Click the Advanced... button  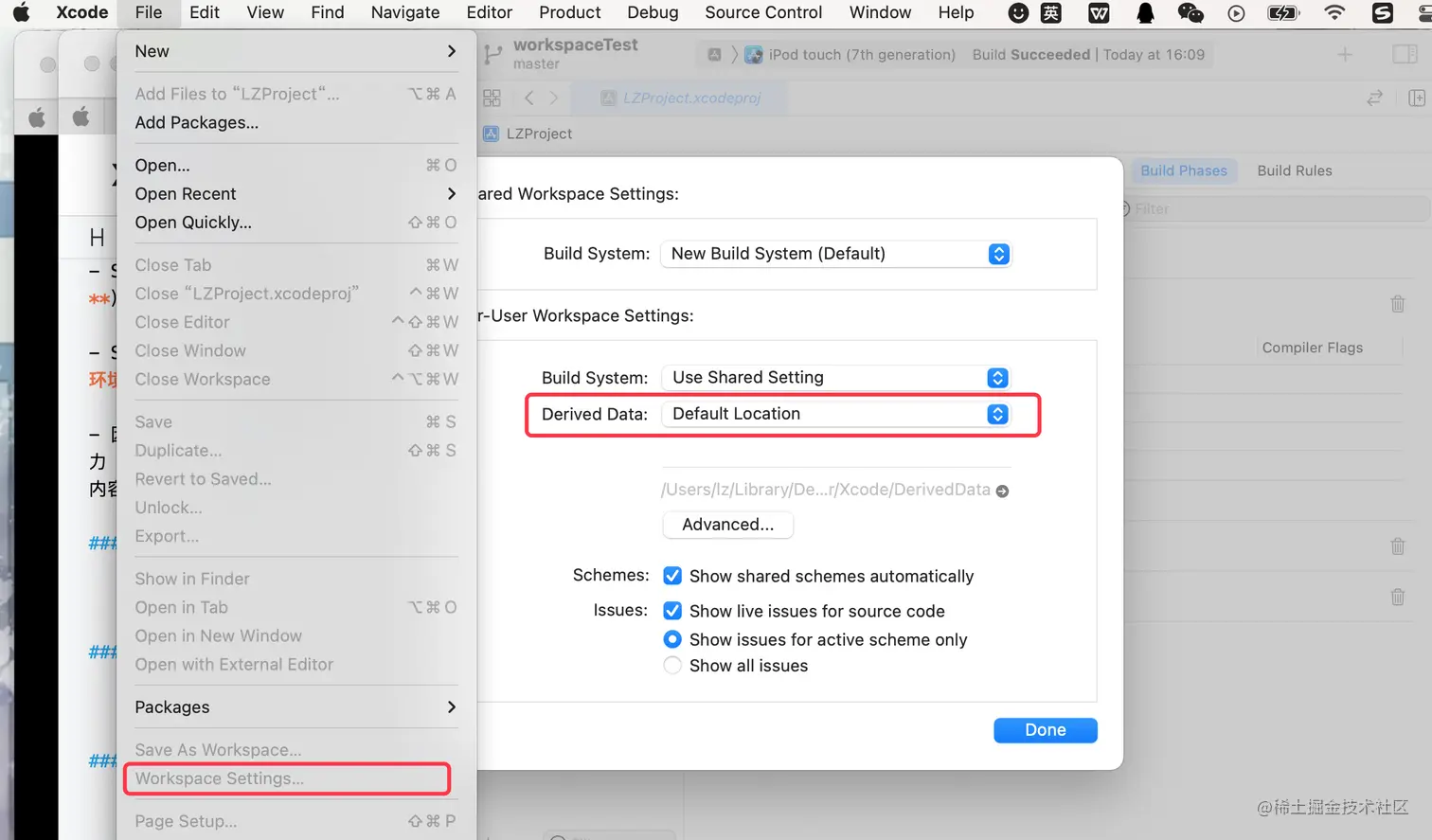(x=727, y=525)
